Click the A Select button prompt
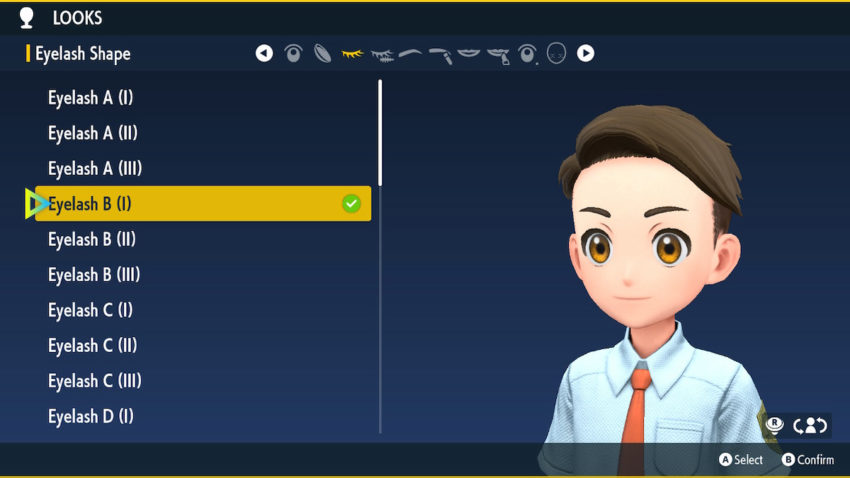Image resolution: width=850 pixels, height=478 pixels. [x=741, y=460]
